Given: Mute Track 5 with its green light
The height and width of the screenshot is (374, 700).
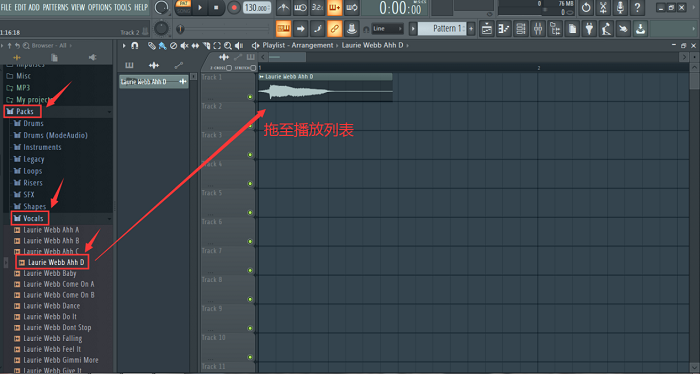Looking at the screenshot, I should (x=250, y=212).
